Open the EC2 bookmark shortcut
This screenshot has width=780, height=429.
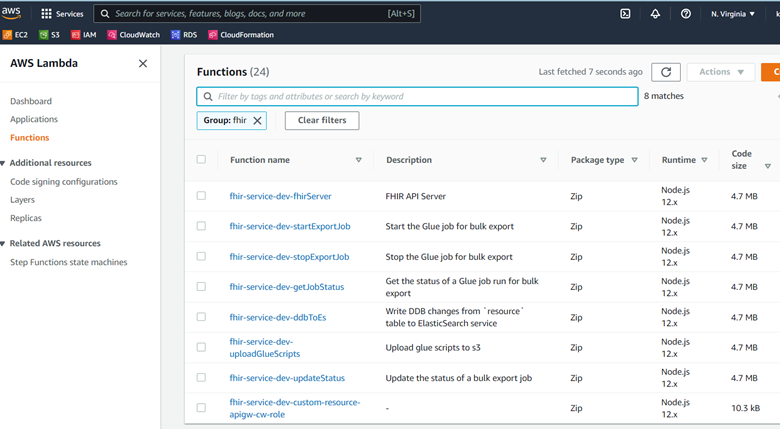coord(15,35)
